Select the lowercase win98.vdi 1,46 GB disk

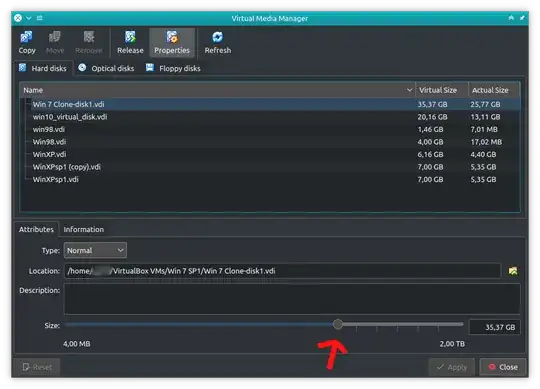pos(270,129)
